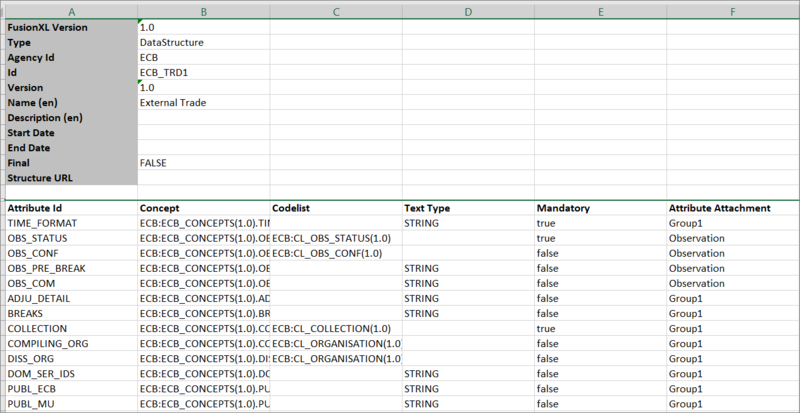Select the empty Structure URL value cell
The width and height of the screenshot is (800, 413).
point(203,178)
